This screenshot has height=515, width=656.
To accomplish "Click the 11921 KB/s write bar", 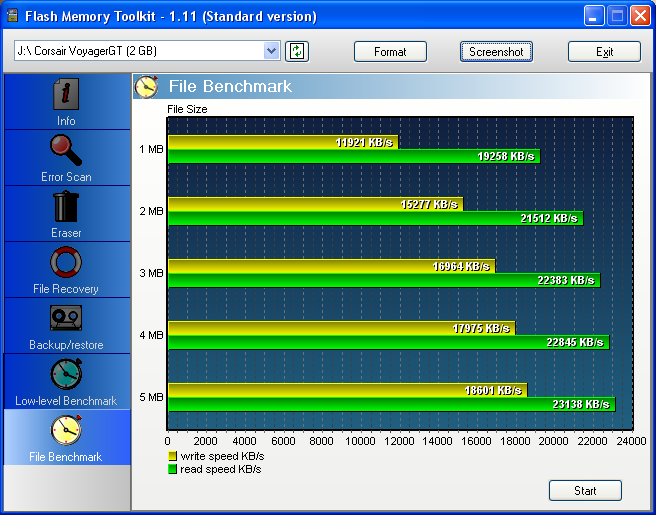I will (x=283, y=142).
